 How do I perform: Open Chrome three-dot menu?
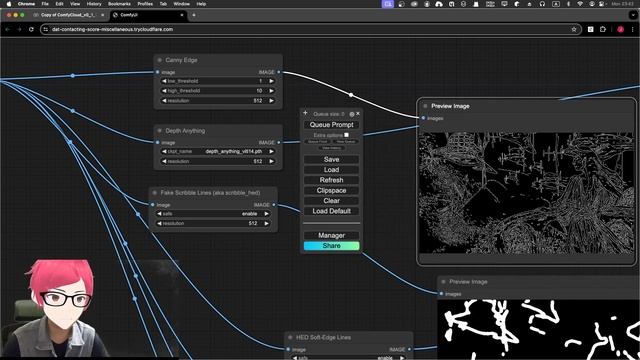pyautogui.click(x=633, y=29)
